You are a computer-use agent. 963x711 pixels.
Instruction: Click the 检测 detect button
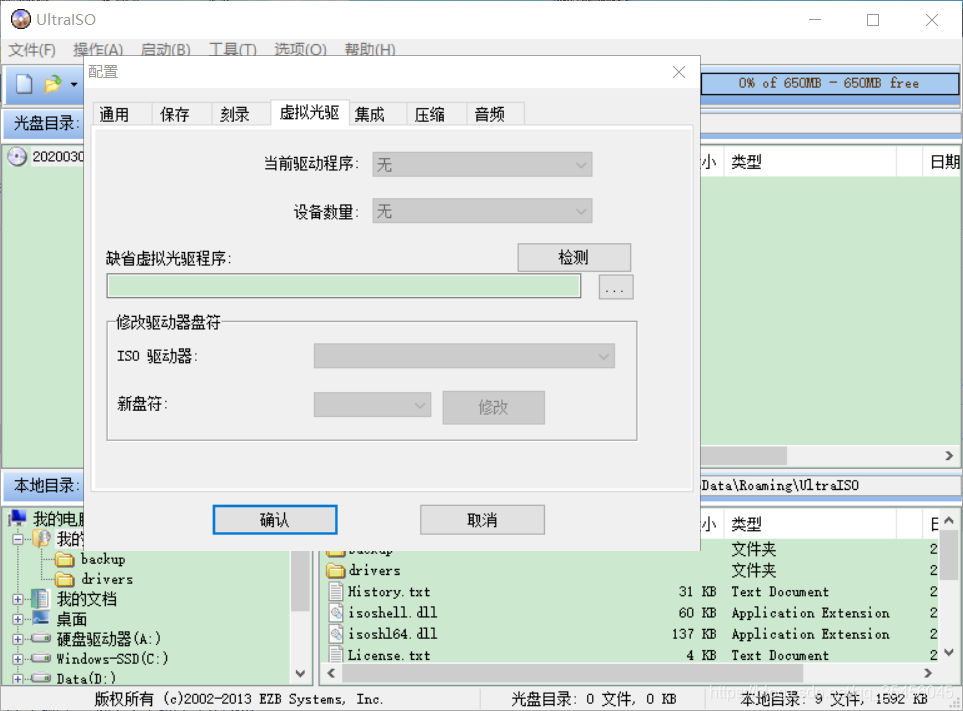point(574,257)
